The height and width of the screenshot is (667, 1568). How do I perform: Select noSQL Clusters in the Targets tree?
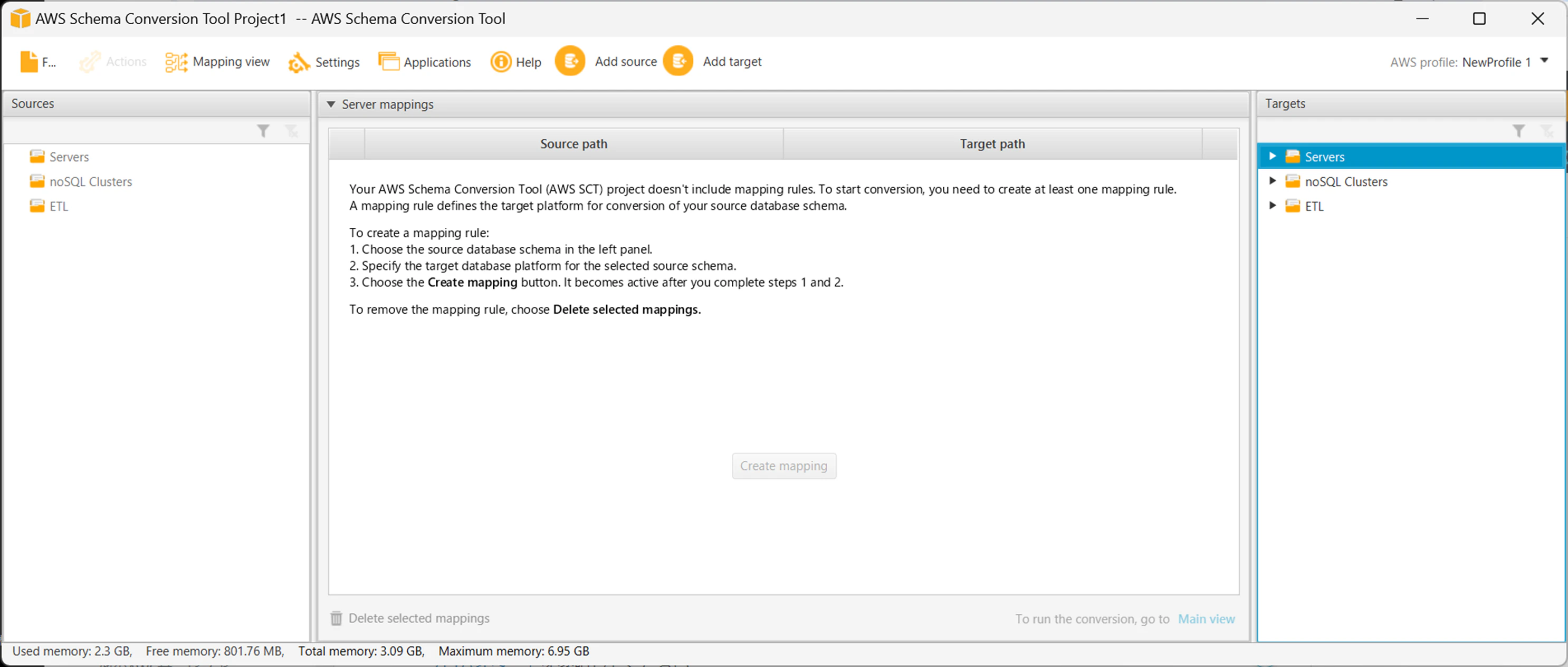(1346, 182)
